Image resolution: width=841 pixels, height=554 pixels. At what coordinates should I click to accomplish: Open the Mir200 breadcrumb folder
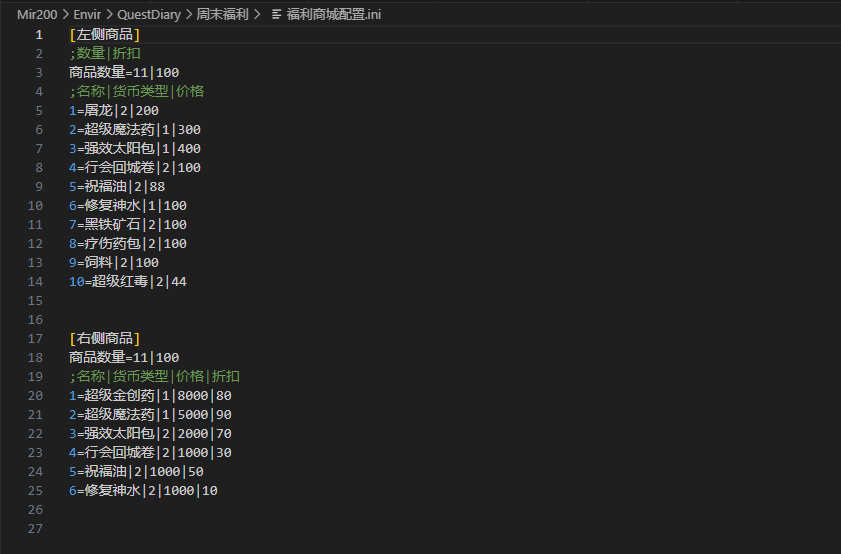pyautogui.click(x=37, y=14)
